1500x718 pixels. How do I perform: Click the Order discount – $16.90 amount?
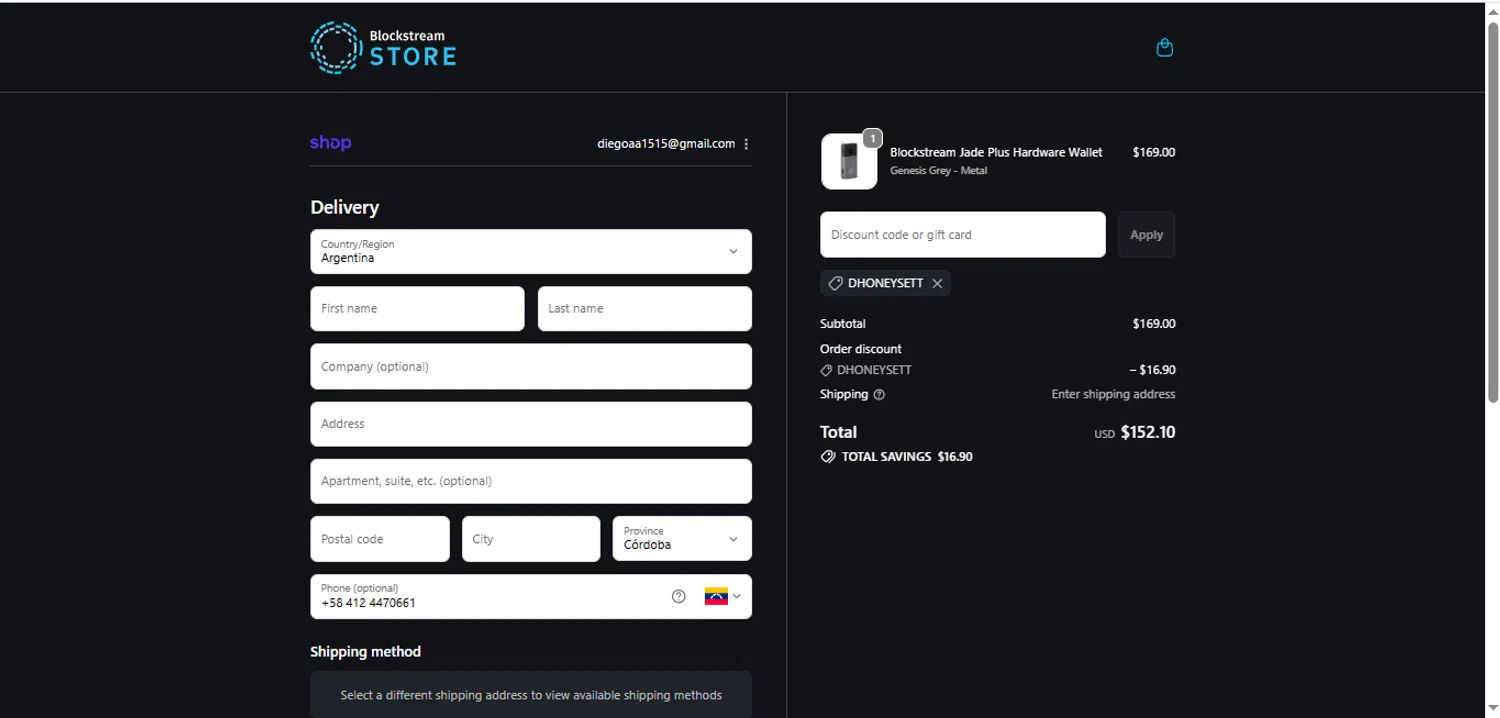[x=1152, y=370]
